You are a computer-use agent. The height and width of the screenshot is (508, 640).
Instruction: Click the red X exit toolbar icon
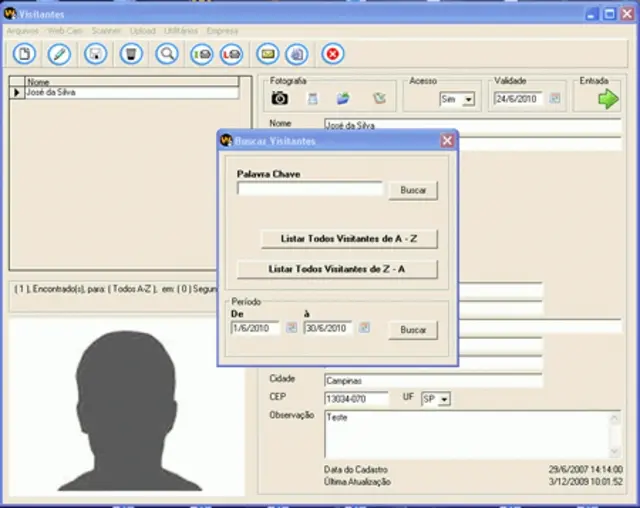(x=333, y=53)
